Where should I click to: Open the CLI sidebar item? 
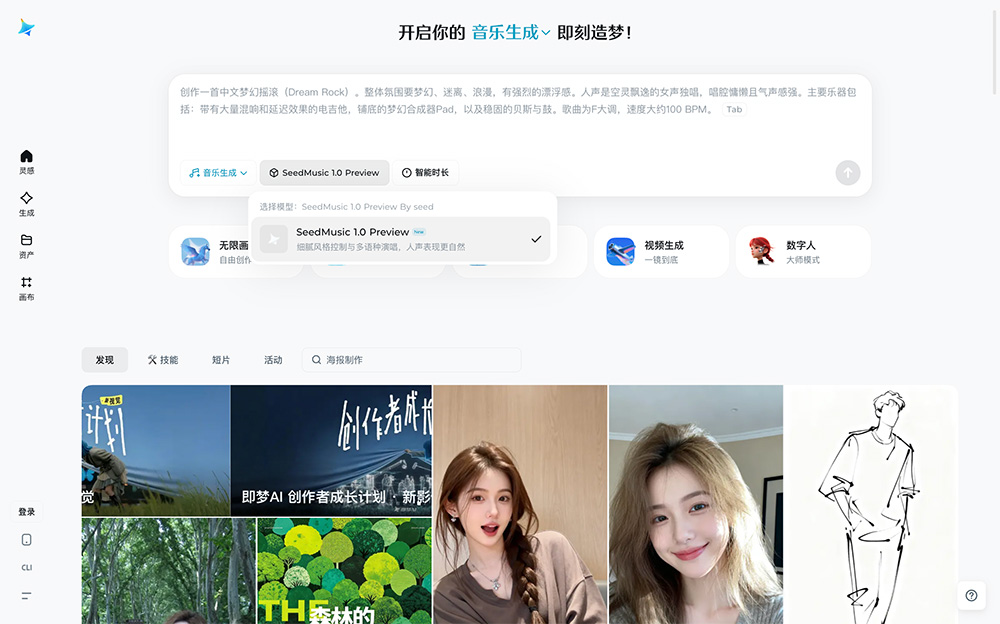click(x=26, y=567)
